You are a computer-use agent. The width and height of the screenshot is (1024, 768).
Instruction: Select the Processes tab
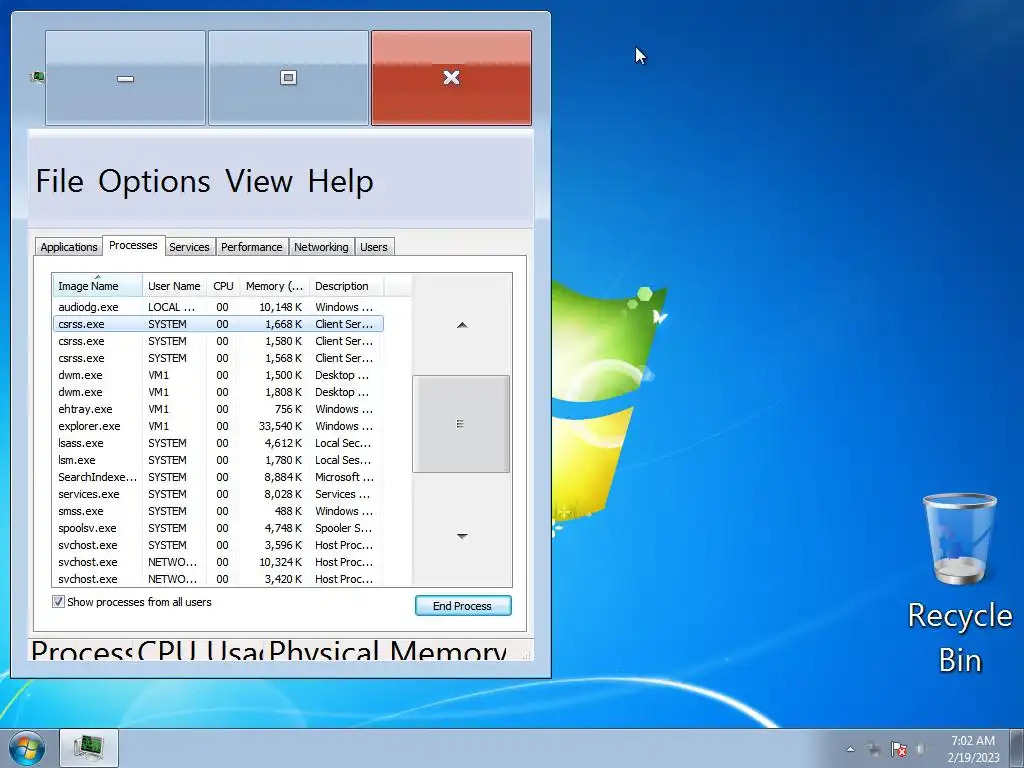pyautogui.click(x=133, y=246)
